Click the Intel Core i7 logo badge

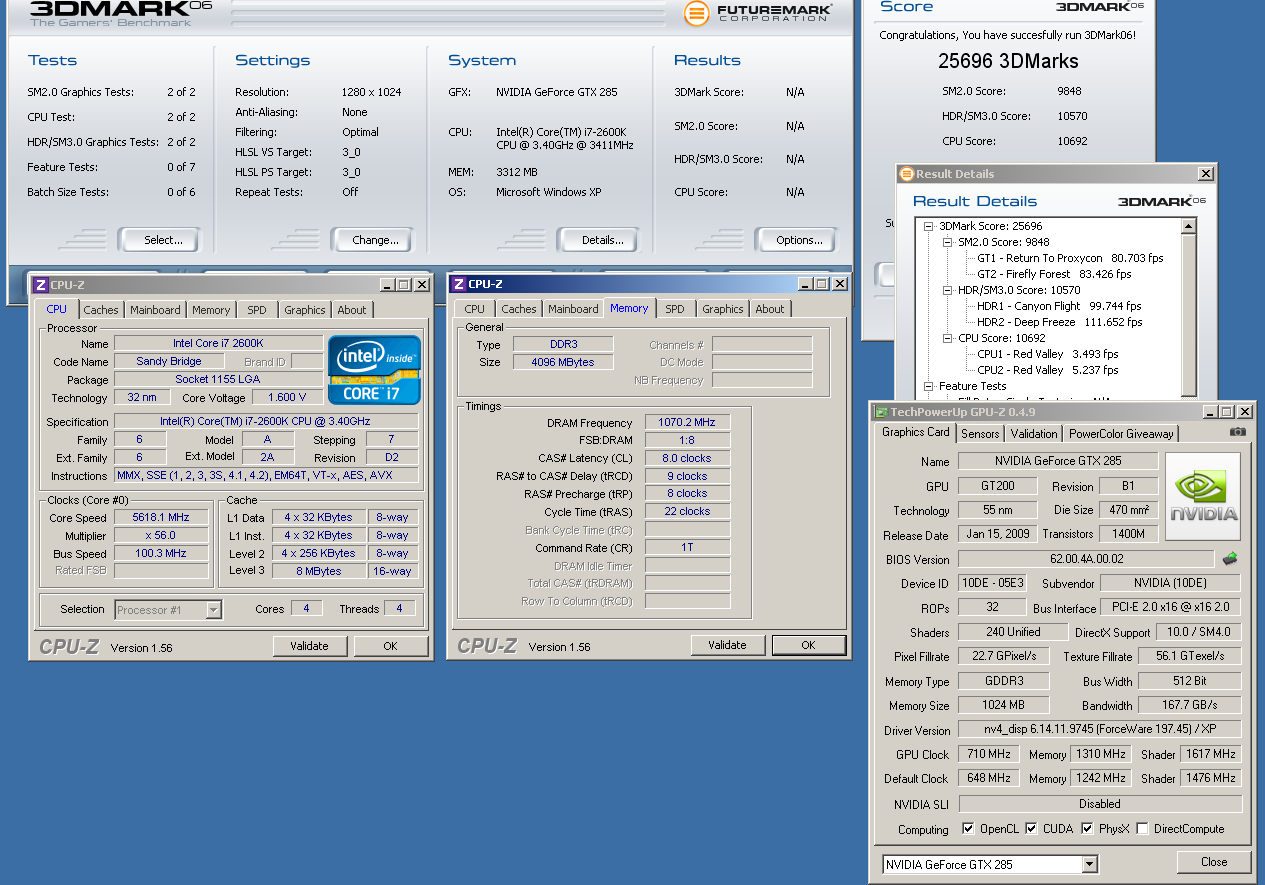click(x=374, y=369)
